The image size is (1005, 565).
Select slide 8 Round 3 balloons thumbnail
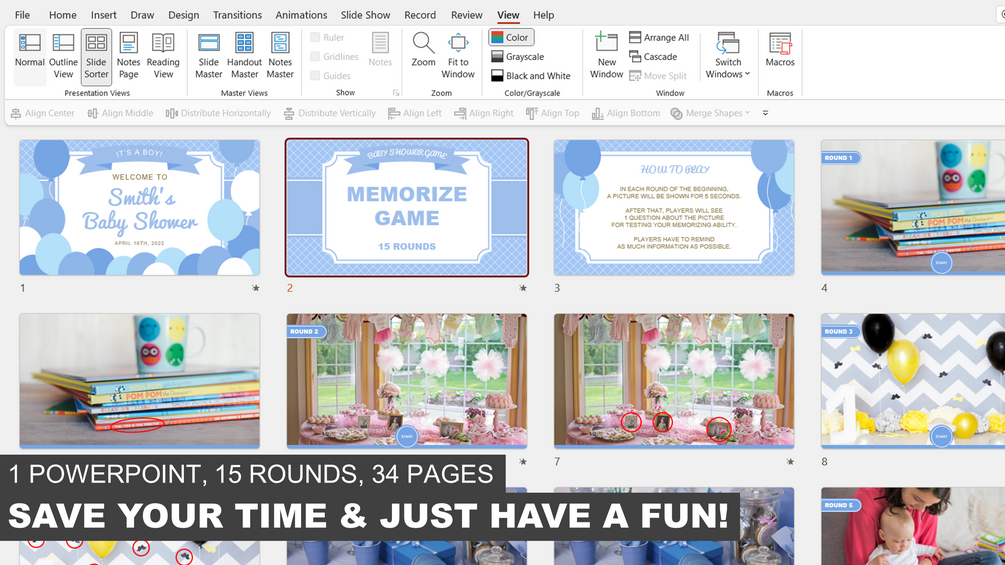click(913, 381)
